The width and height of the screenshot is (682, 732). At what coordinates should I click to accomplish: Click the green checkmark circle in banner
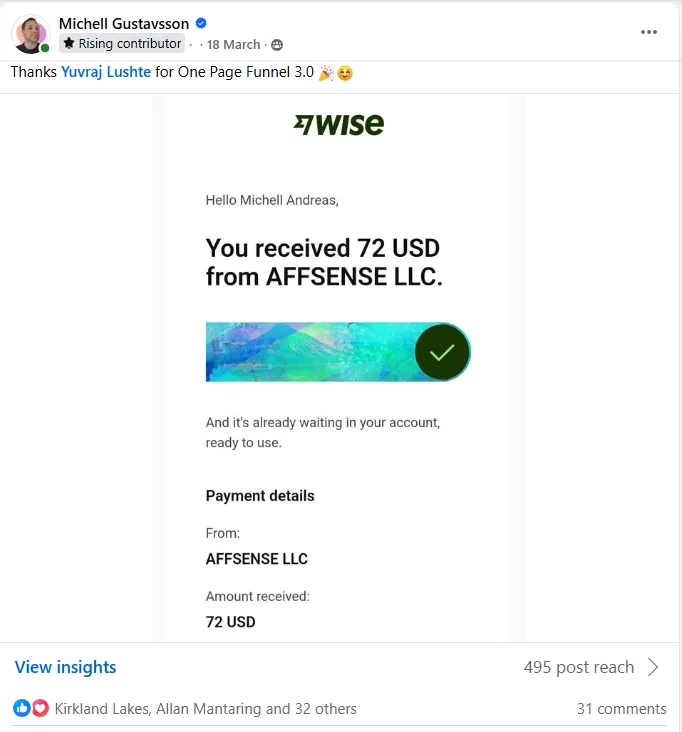pos(442,352)
